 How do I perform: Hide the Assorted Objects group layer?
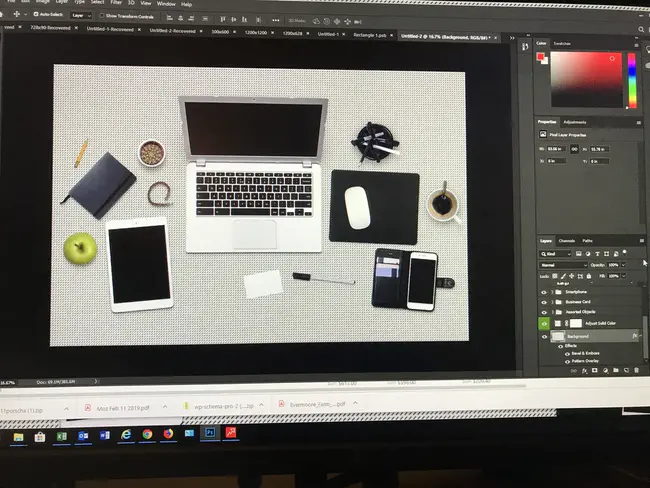pyautogui.click(x=544, y=312)
